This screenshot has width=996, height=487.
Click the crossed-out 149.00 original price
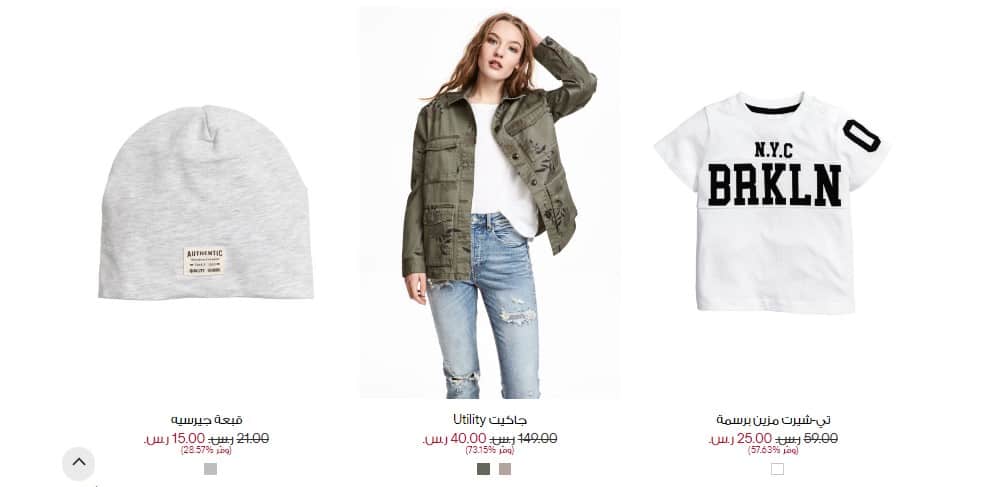[523, 439]
